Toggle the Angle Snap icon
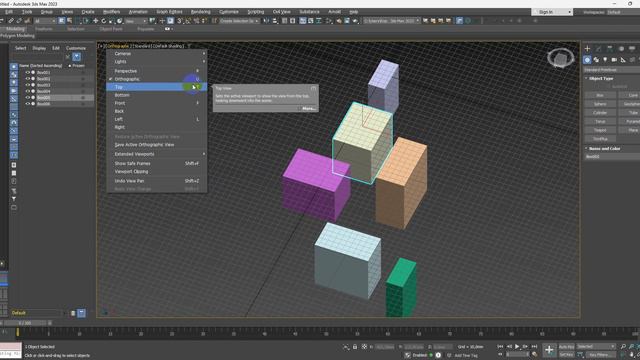This screenshot has height=360, width=640. pos(188,21)
